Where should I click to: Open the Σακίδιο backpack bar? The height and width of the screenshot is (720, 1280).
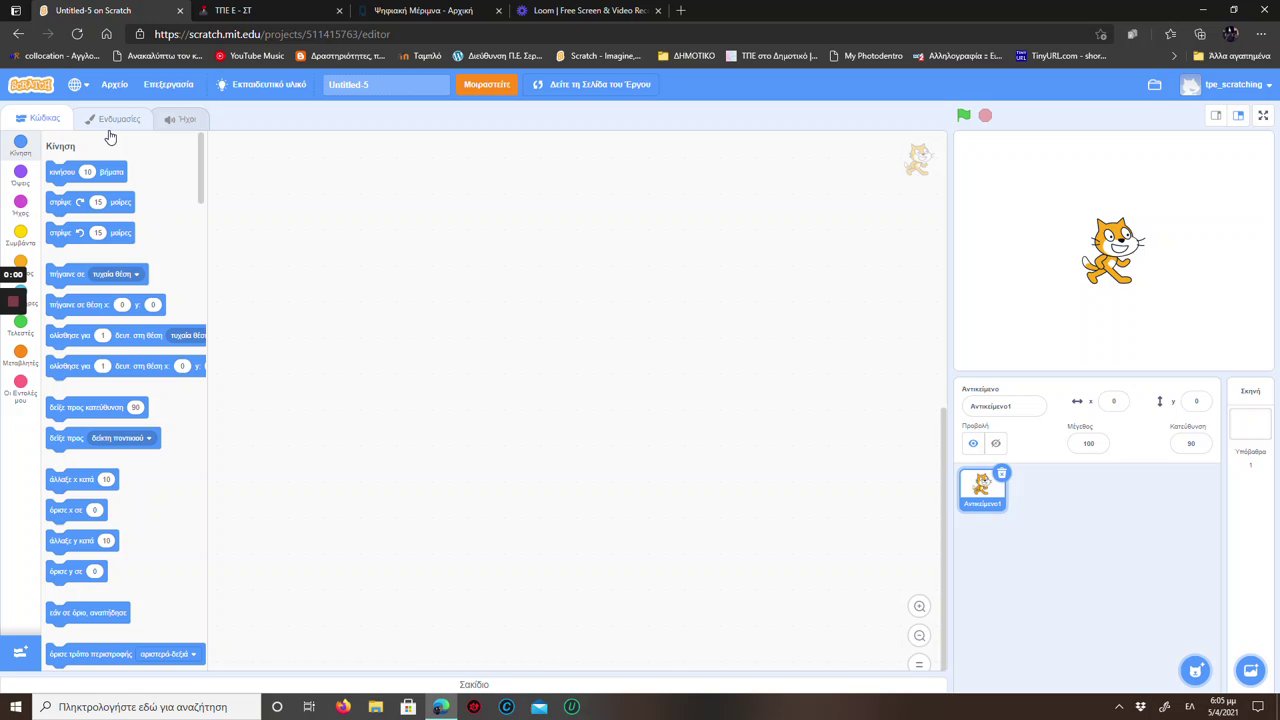(474, 685)
